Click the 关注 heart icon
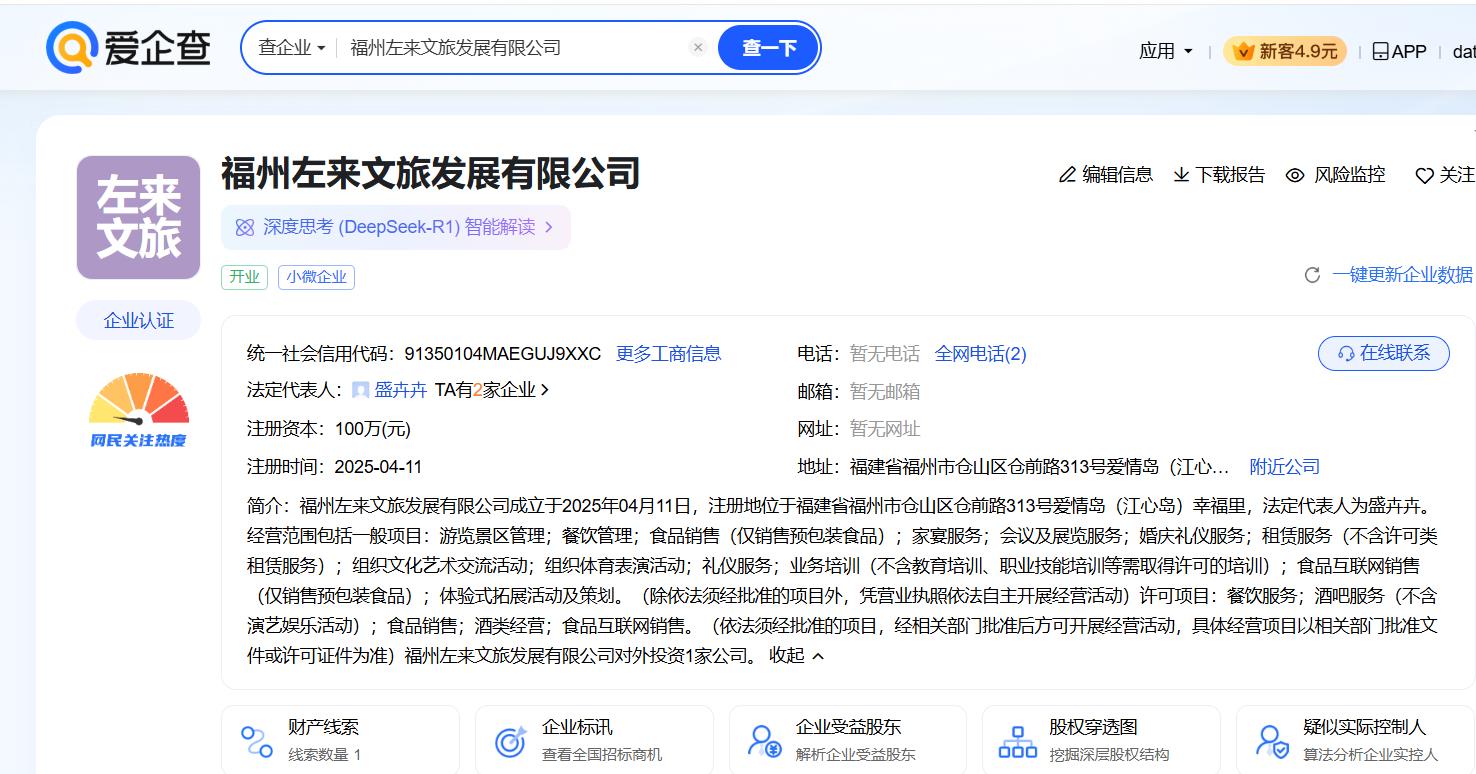This screenshot has width=1476, height=774. (x=1424, y=176)
